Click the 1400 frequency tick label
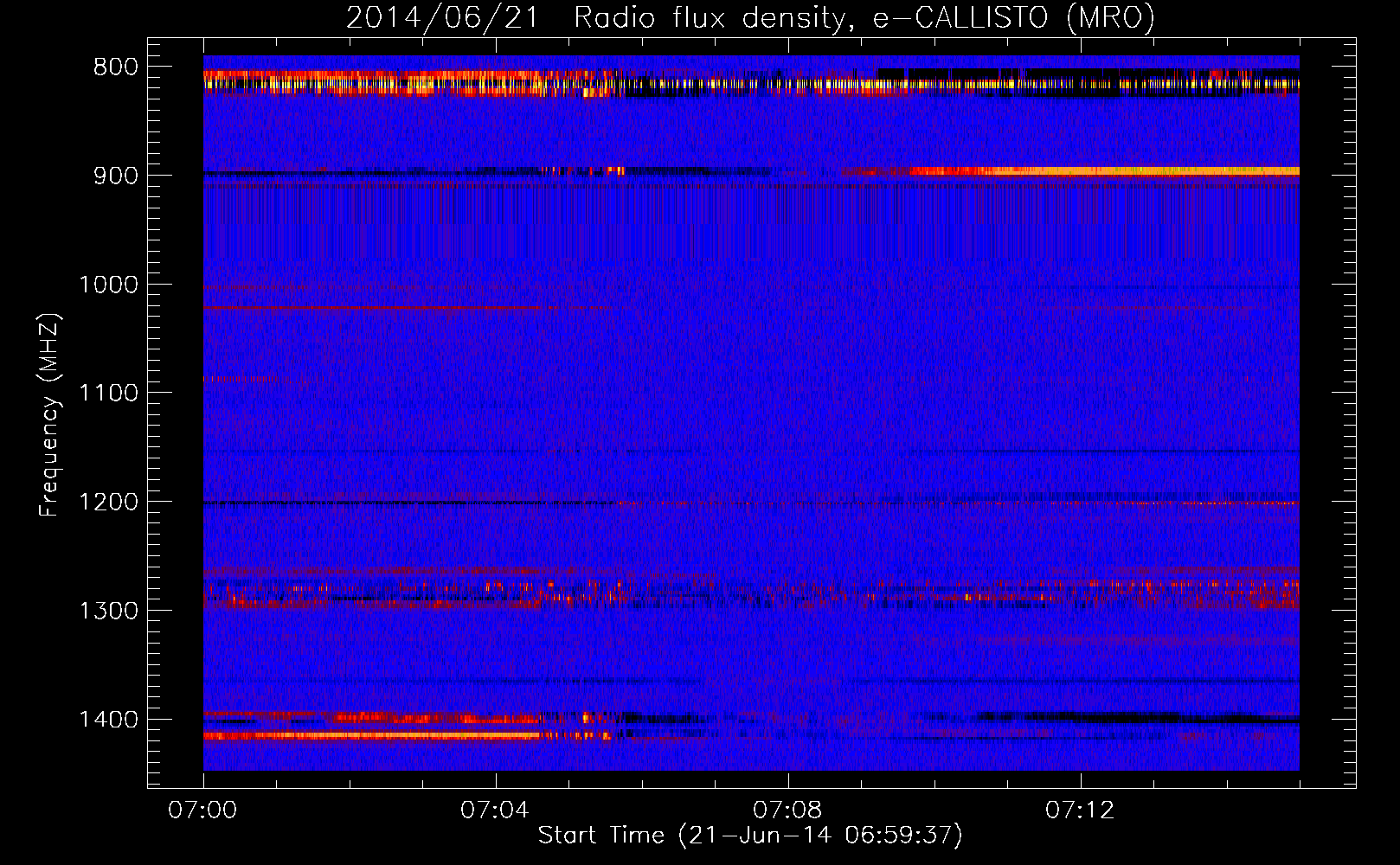The image size is (1400, 865). coord(109,720)
